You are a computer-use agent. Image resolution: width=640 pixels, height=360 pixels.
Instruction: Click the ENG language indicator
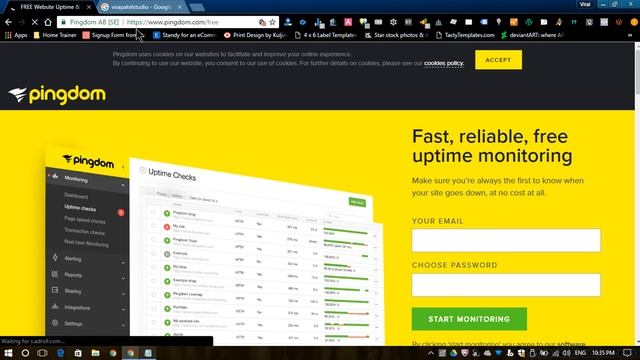pos(580,353)
